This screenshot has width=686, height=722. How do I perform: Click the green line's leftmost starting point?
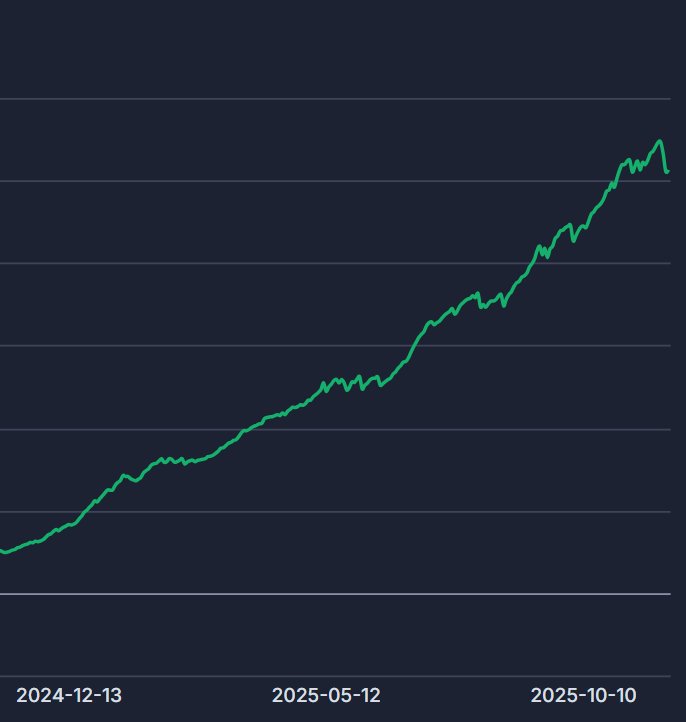pyautogui.click(x=2, y=551)
